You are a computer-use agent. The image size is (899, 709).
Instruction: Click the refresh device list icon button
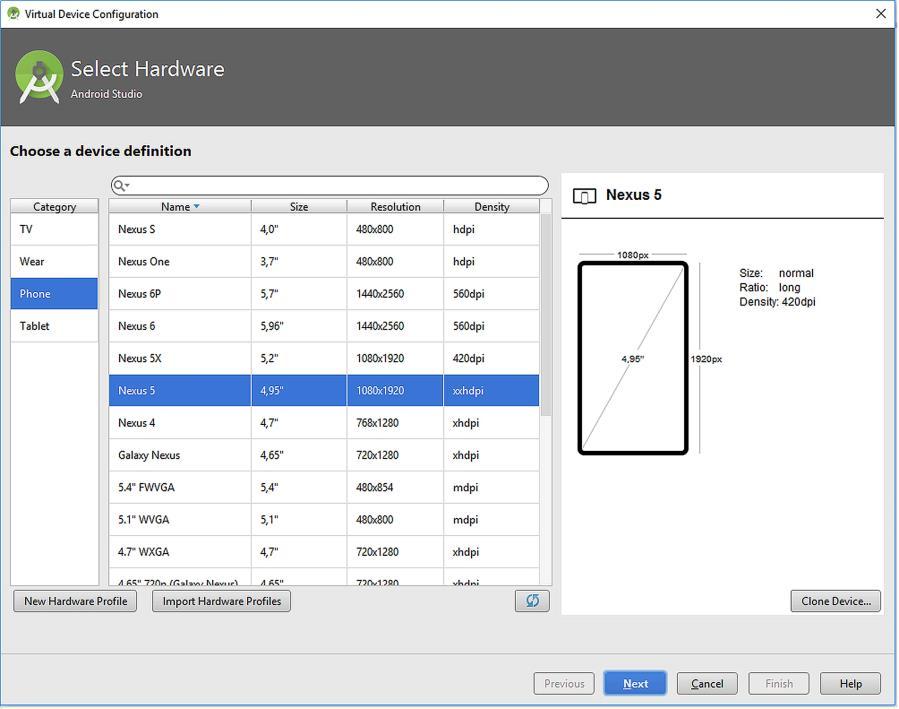coord(532,601)
